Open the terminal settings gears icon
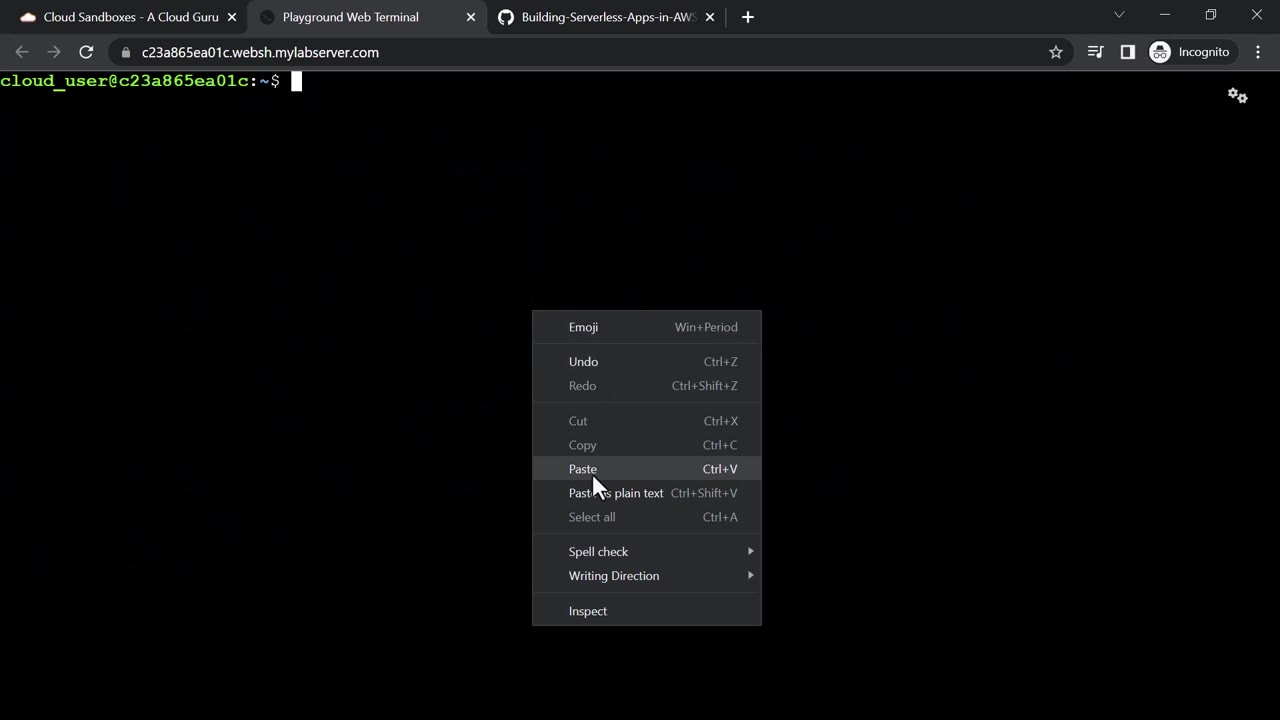The height and width of the screenshot is (720, 1280). click(1238, 95)
